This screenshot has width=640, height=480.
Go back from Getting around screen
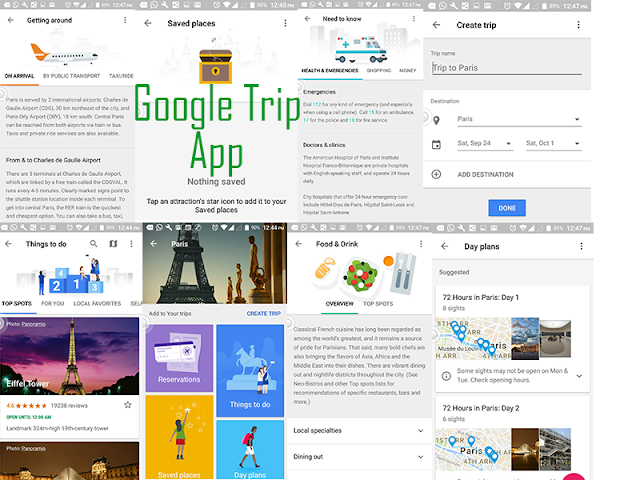click(x=11, y=20)
